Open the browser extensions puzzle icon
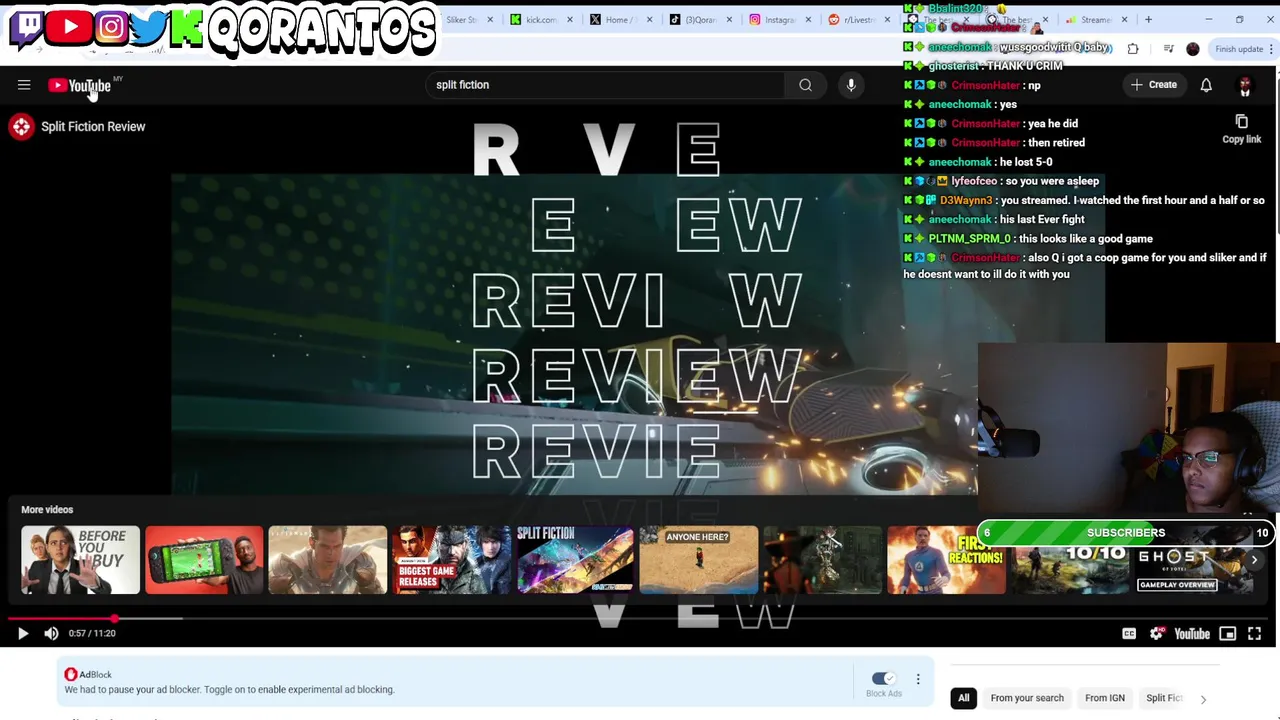Viewport: 1280px width, 720px height. 1133,49
